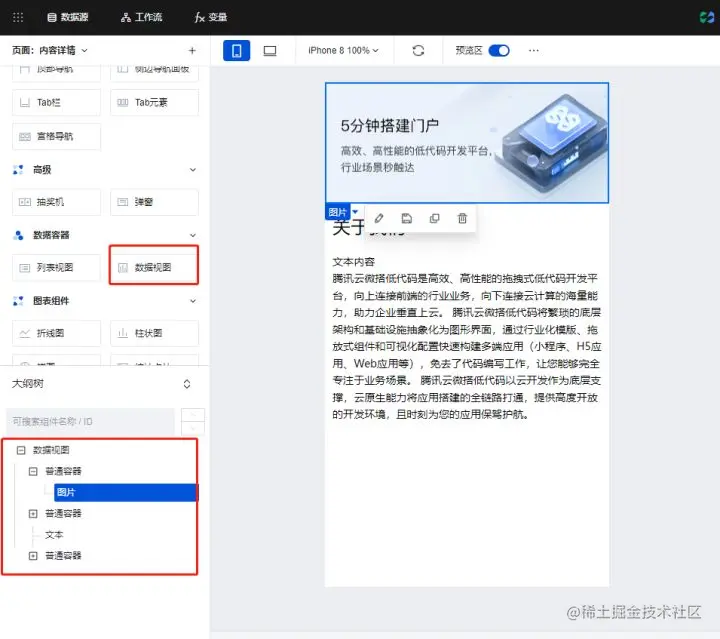Select the 列表视图 component

pos(56,268)
